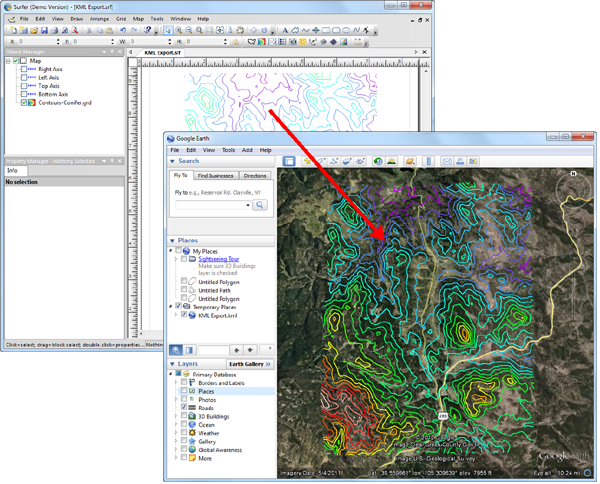Enable the 3D Buildings layer checkbox

coord(184,416)
